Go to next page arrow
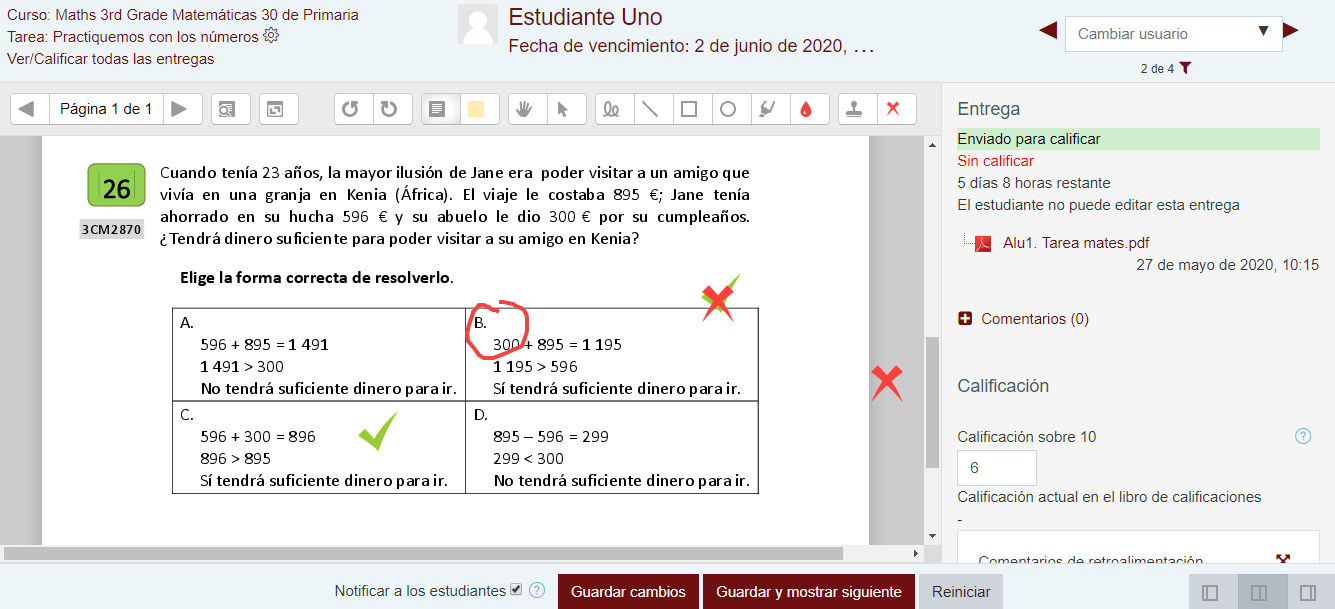1335x609 pixels. click(179, 109)
